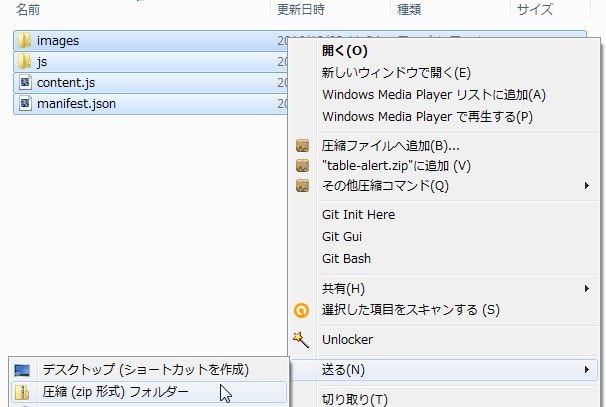
Task: Select the manifest.json file name
Action: click(x=77, y=104)
